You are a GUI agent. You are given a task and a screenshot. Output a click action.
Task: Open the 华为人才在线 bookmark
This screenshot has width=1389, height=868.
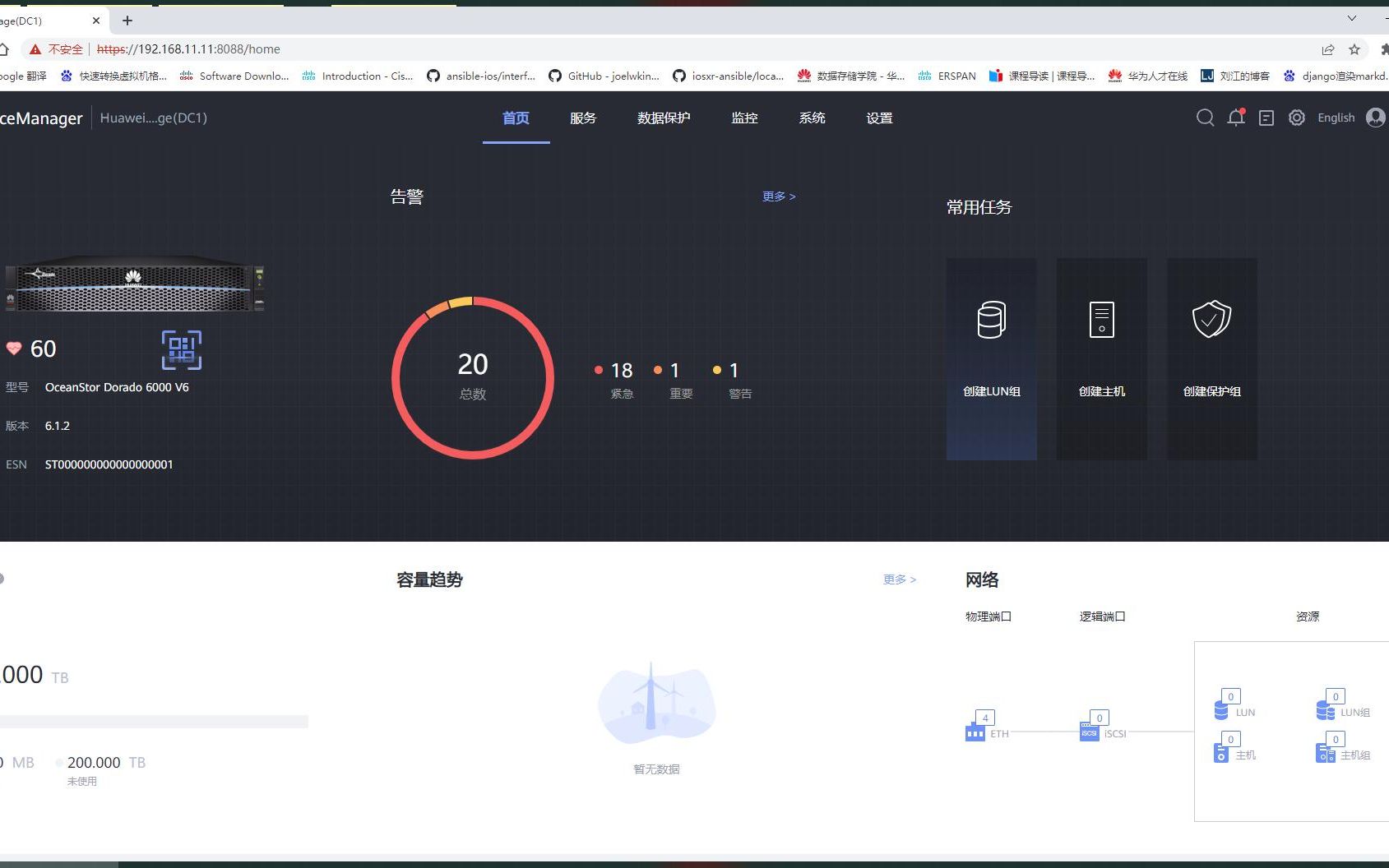1148,76
